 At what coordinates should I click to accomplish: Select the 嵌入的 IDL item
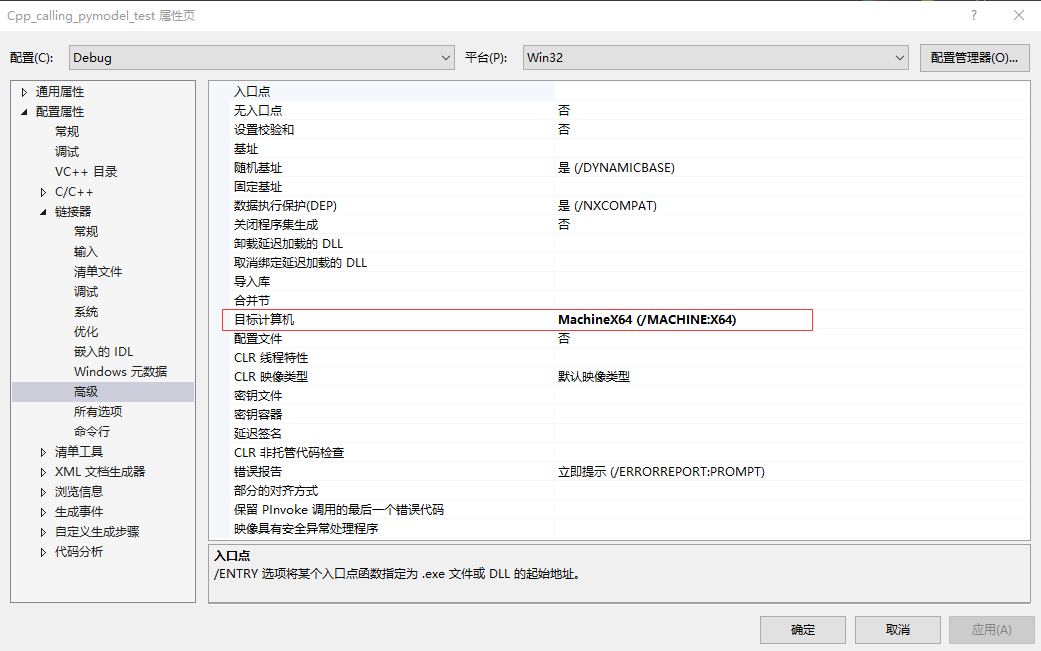click(104, 351)
